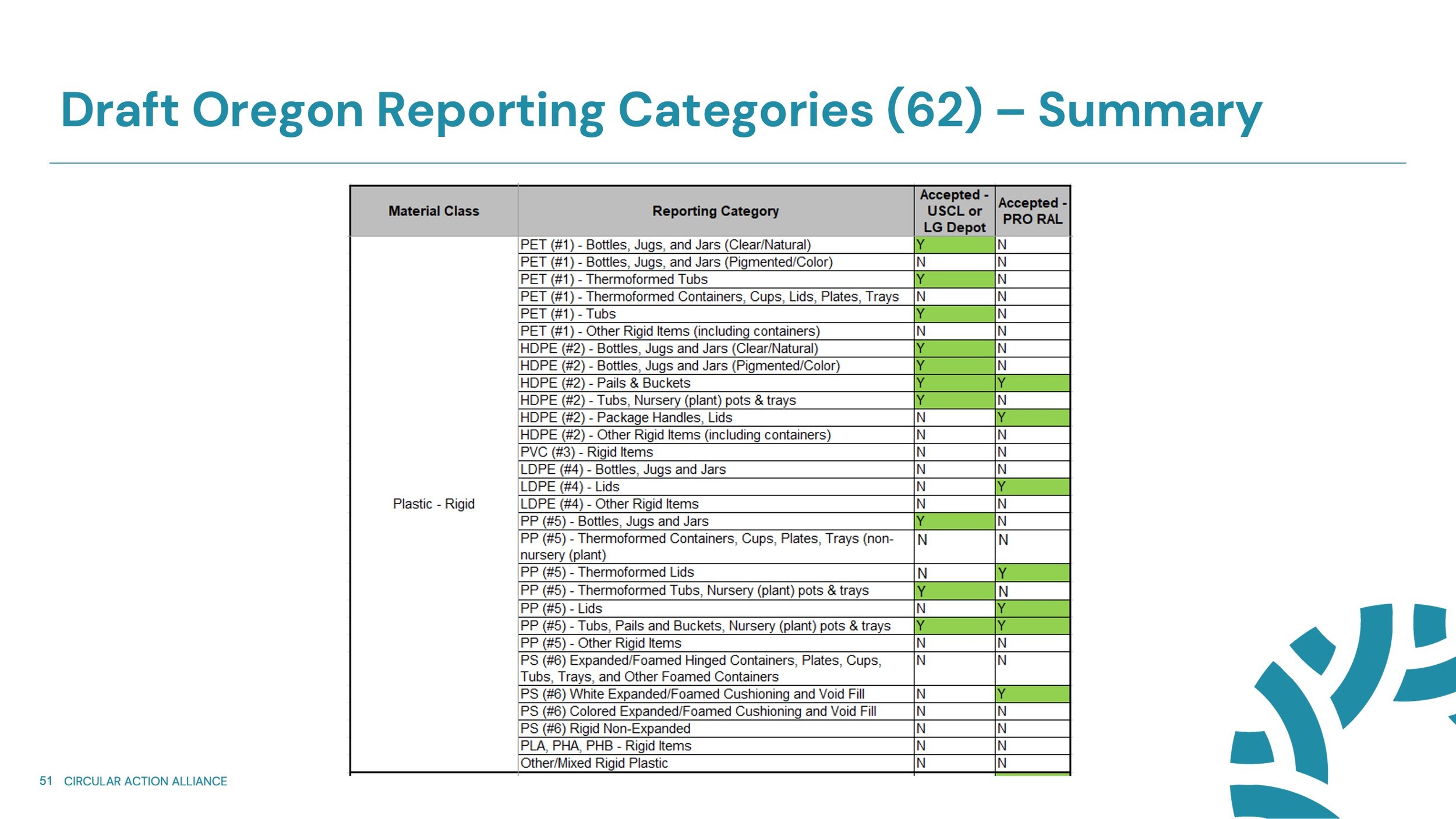
Task: Select the Accepted - PRO RAL header
Action: (1032, 211)
